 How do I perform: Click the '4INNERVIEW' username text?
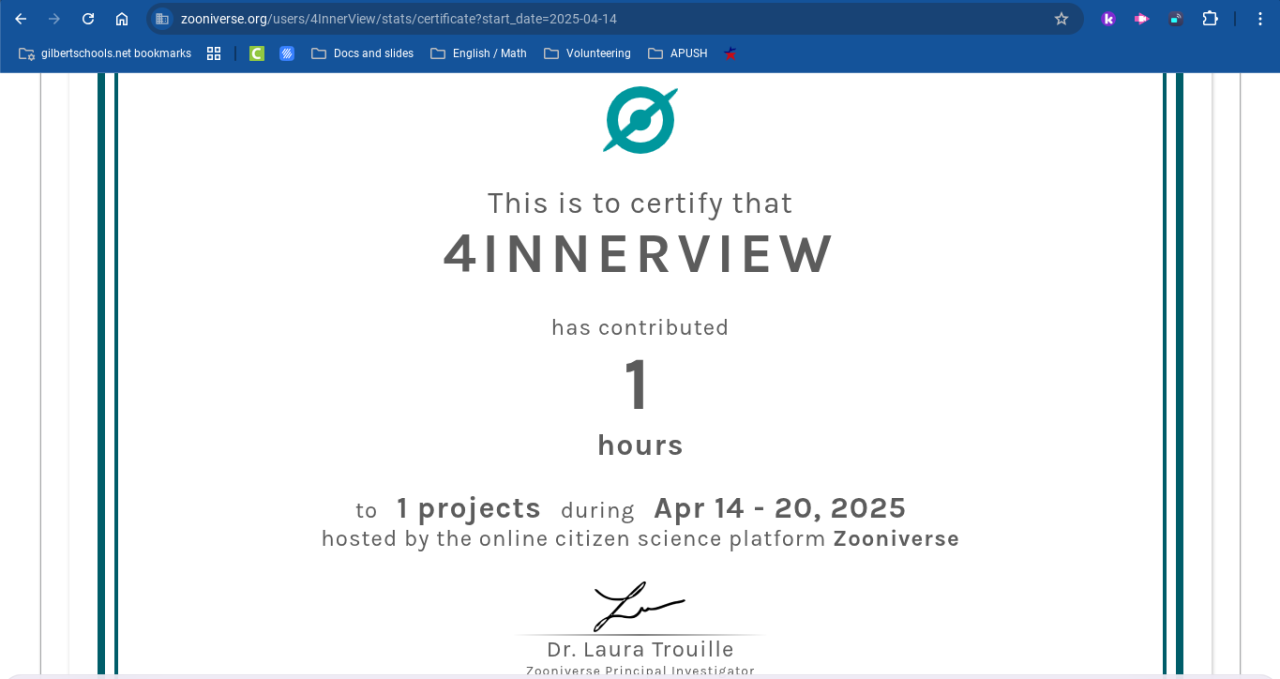639,254
